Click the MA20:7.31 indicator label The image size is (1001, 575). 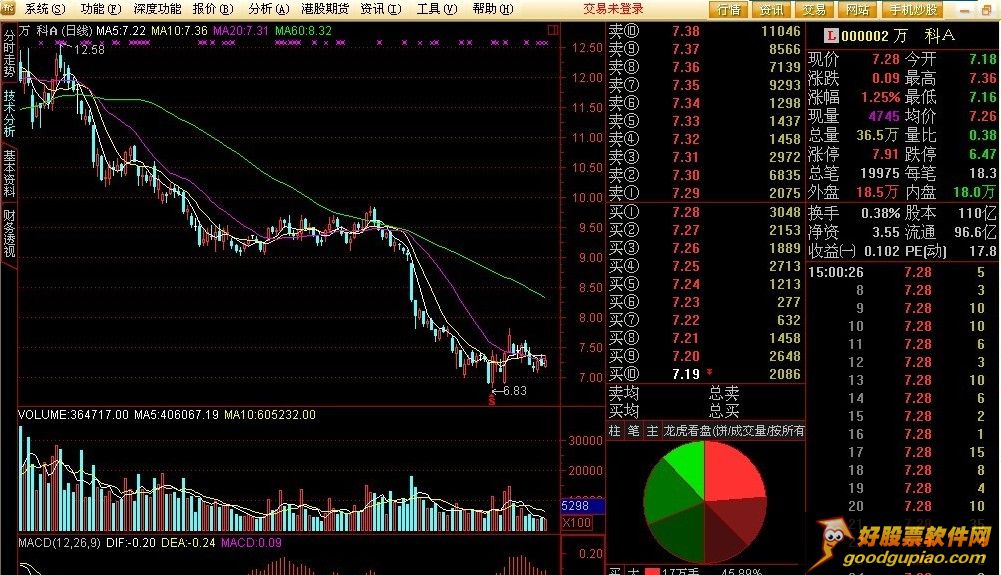coord(241,31)
